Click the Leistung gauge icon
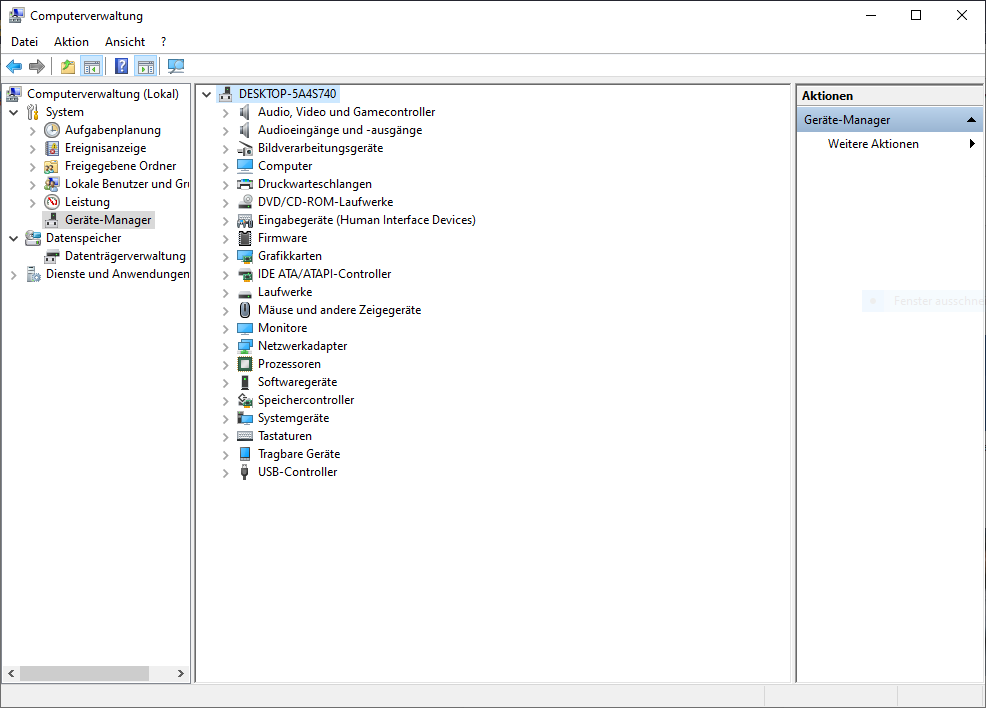The height and width of the screenshot is (708, 986). (52, 202)
